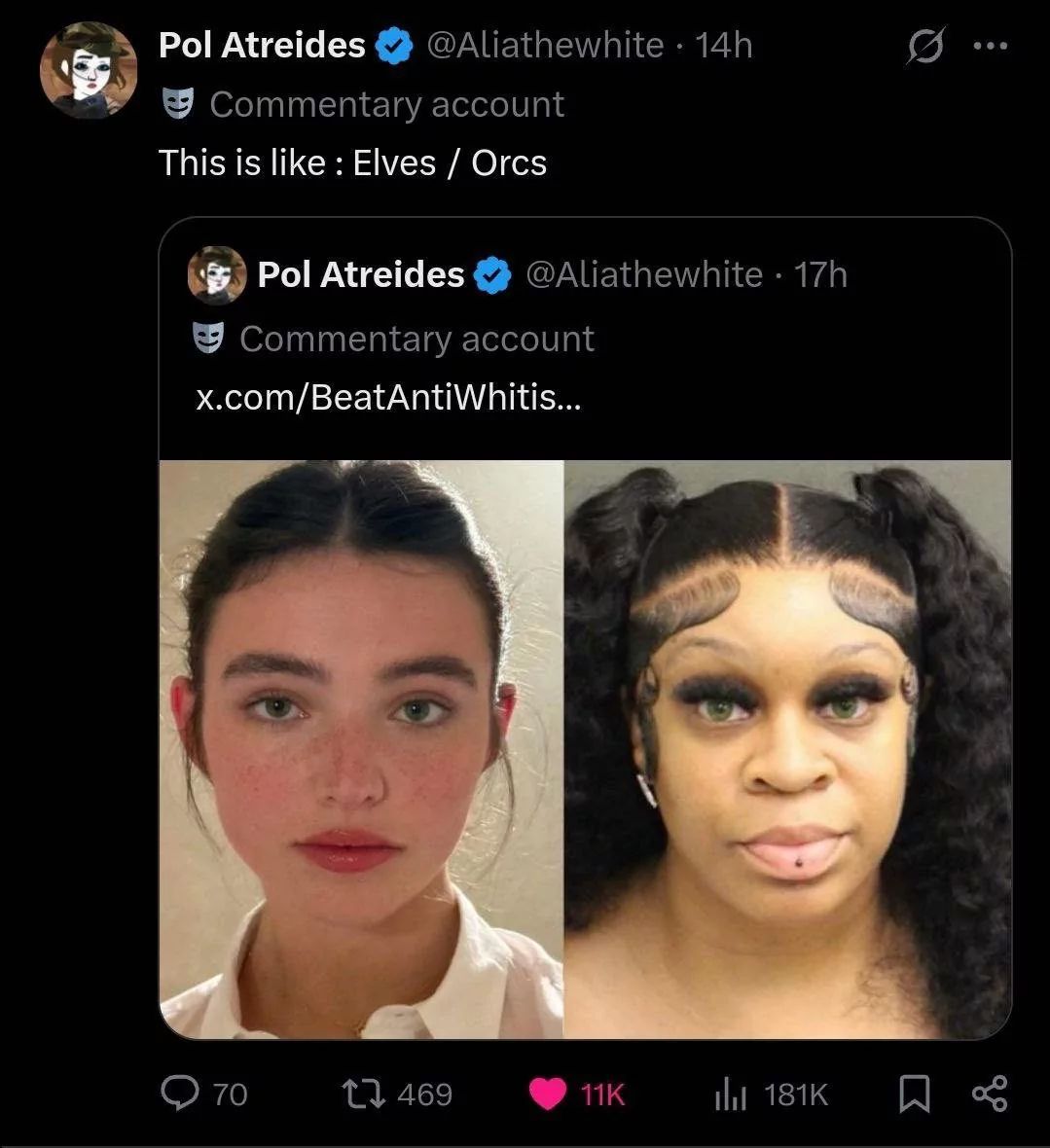The height and width of the screenshot is (1148, 1050).
Task: Click the verified badge inside the quoted post
Action: (x=492, y=275)
